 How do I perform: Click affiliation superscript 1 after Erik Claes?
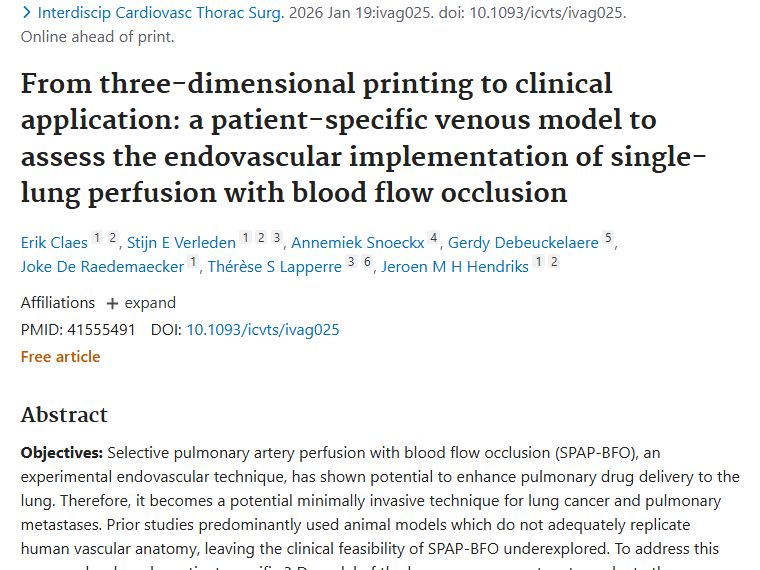pos(97,238)
